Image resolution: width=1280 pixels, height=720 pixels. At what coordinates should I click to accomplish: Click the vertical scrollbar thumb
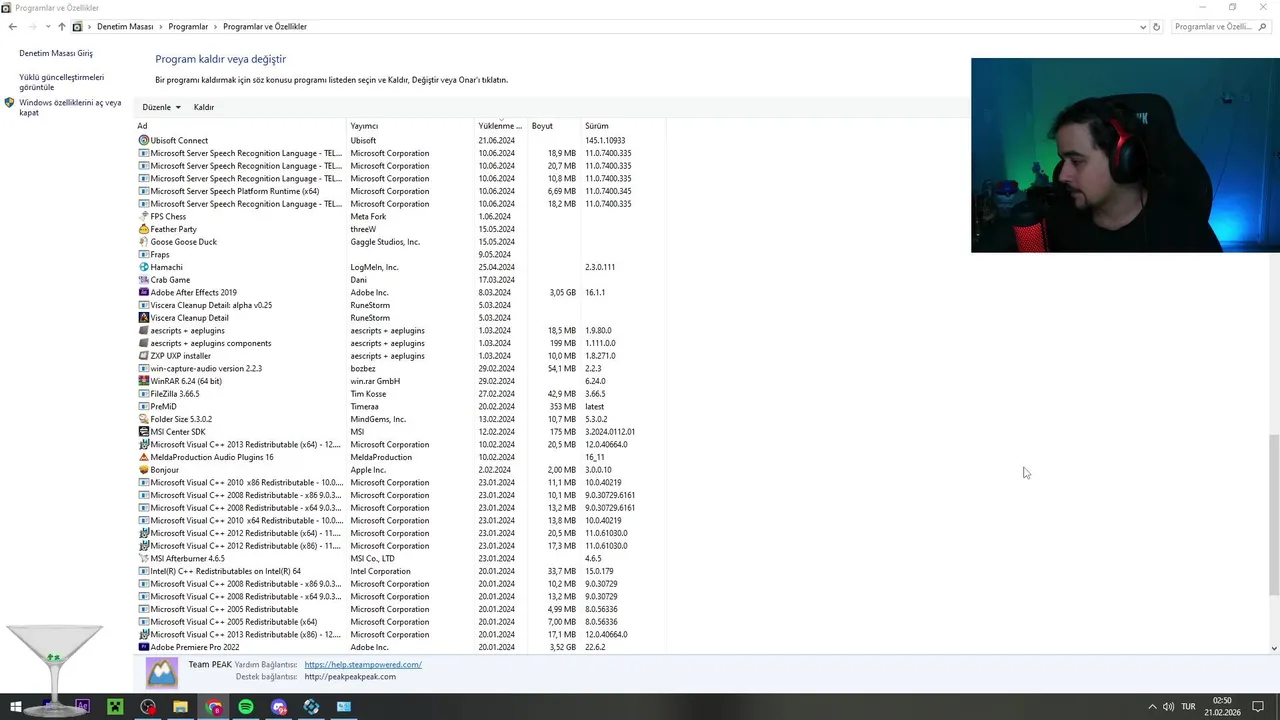point(1273,515)
